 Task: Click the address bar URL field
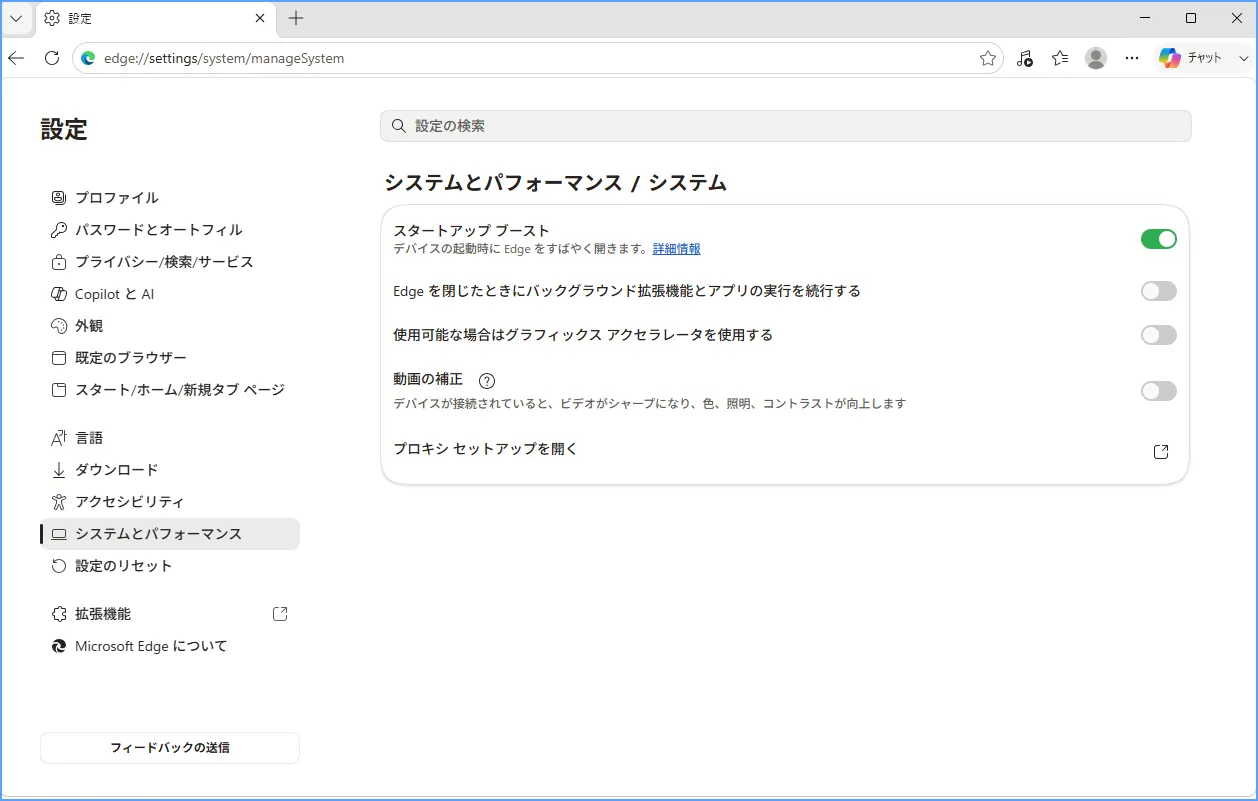click(x=538, y=58)
